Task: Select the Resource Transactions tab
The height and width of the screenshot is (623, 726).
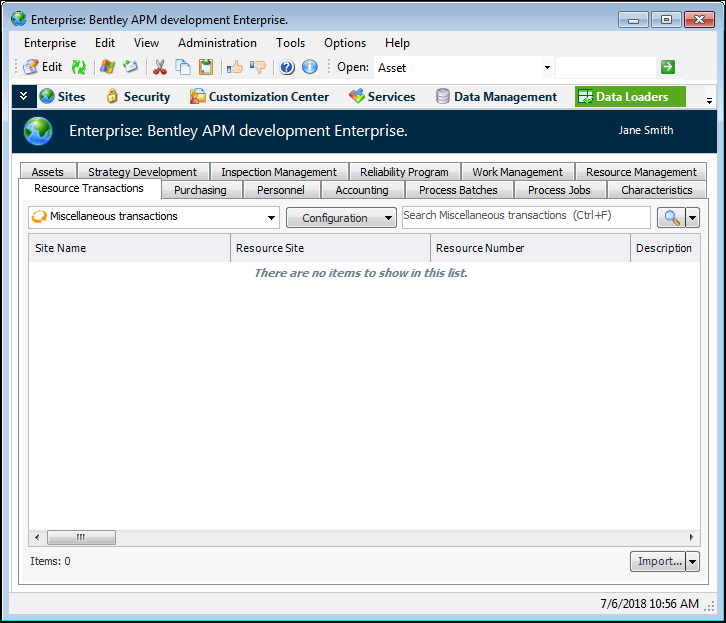Action: [89, 188]
